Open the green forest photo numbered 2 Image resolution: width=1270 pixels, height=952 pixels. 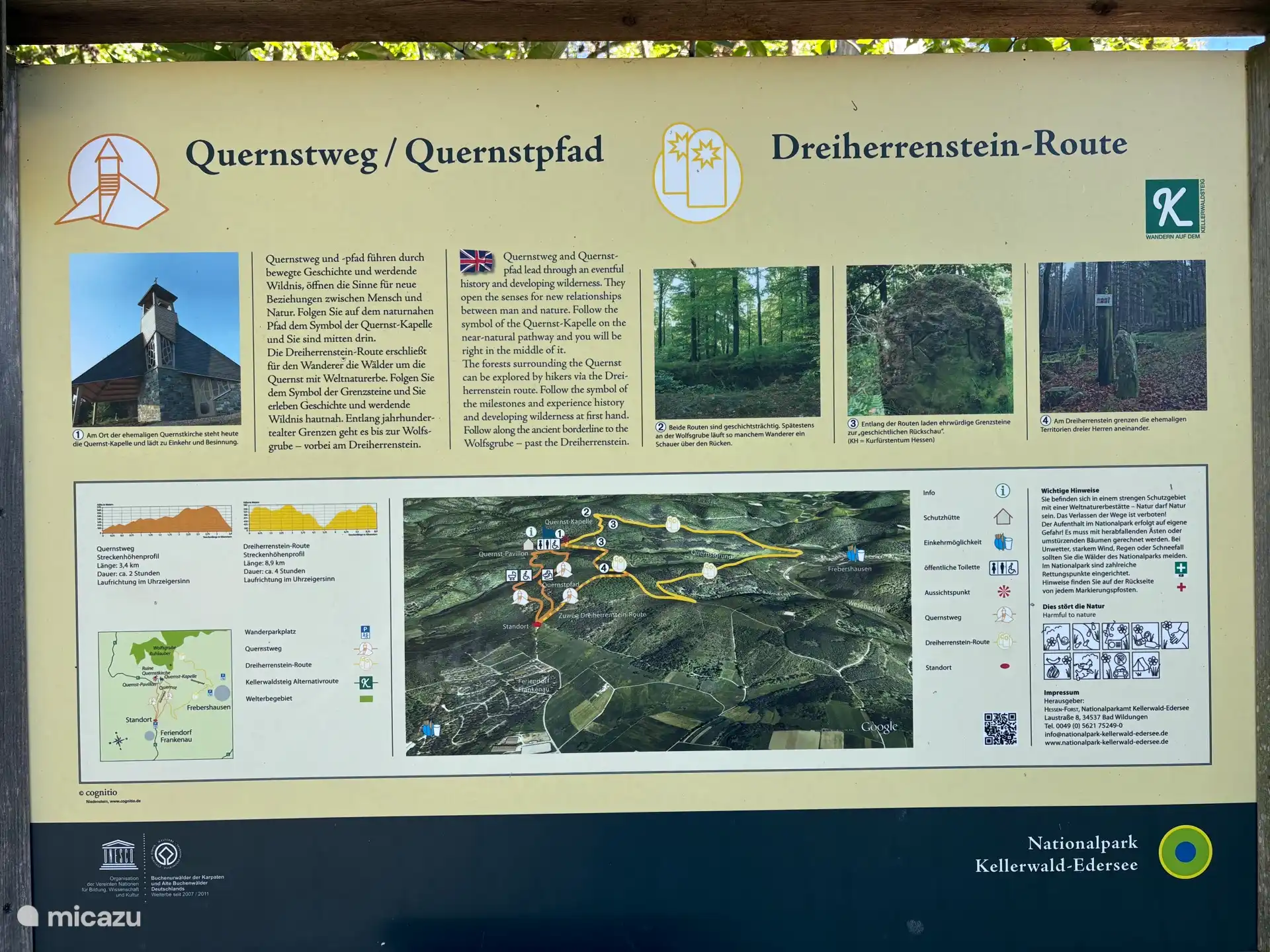[x=737, y=342]
